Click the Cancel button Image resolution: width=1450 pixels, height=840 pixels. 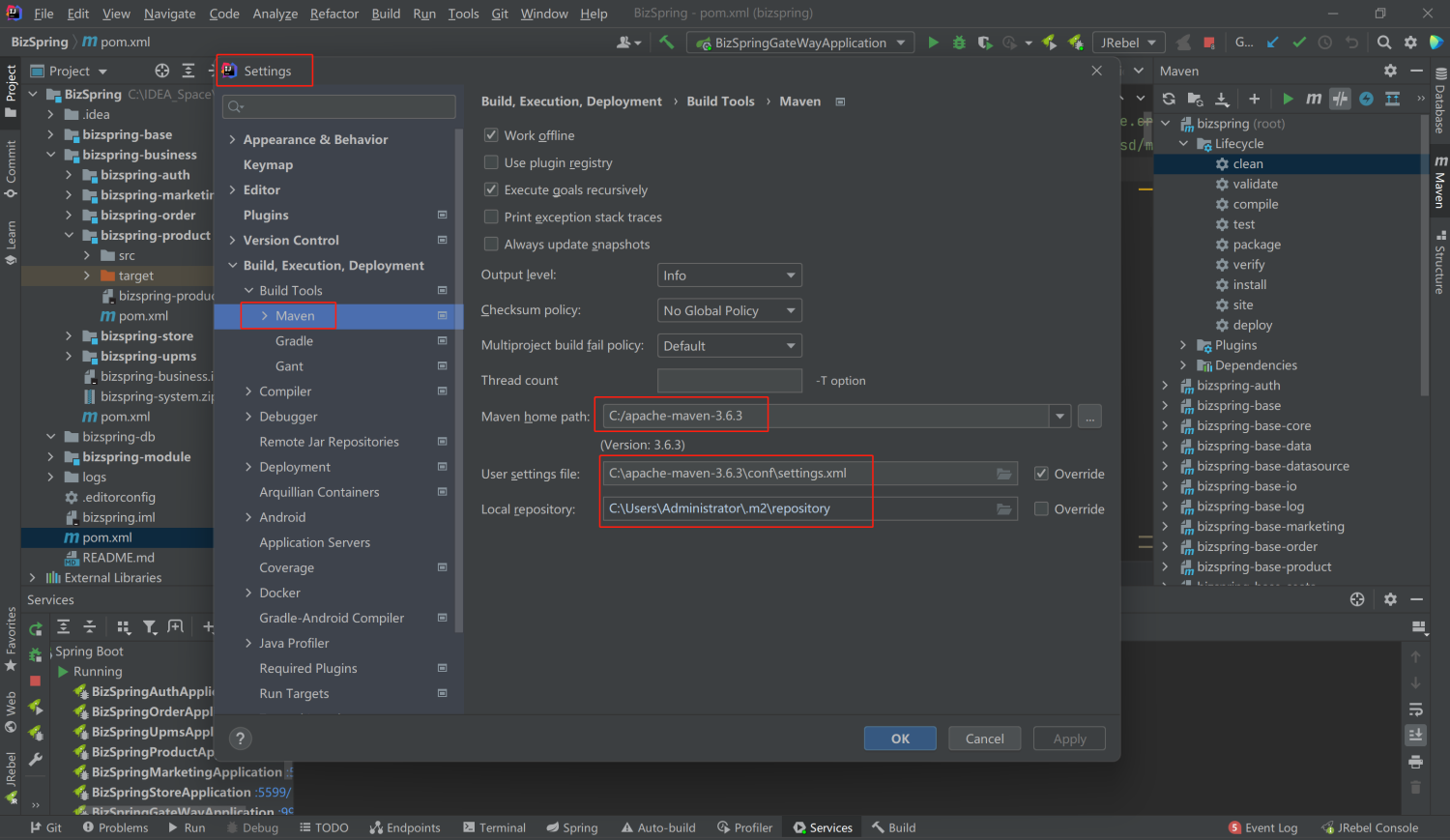(985, 739)
